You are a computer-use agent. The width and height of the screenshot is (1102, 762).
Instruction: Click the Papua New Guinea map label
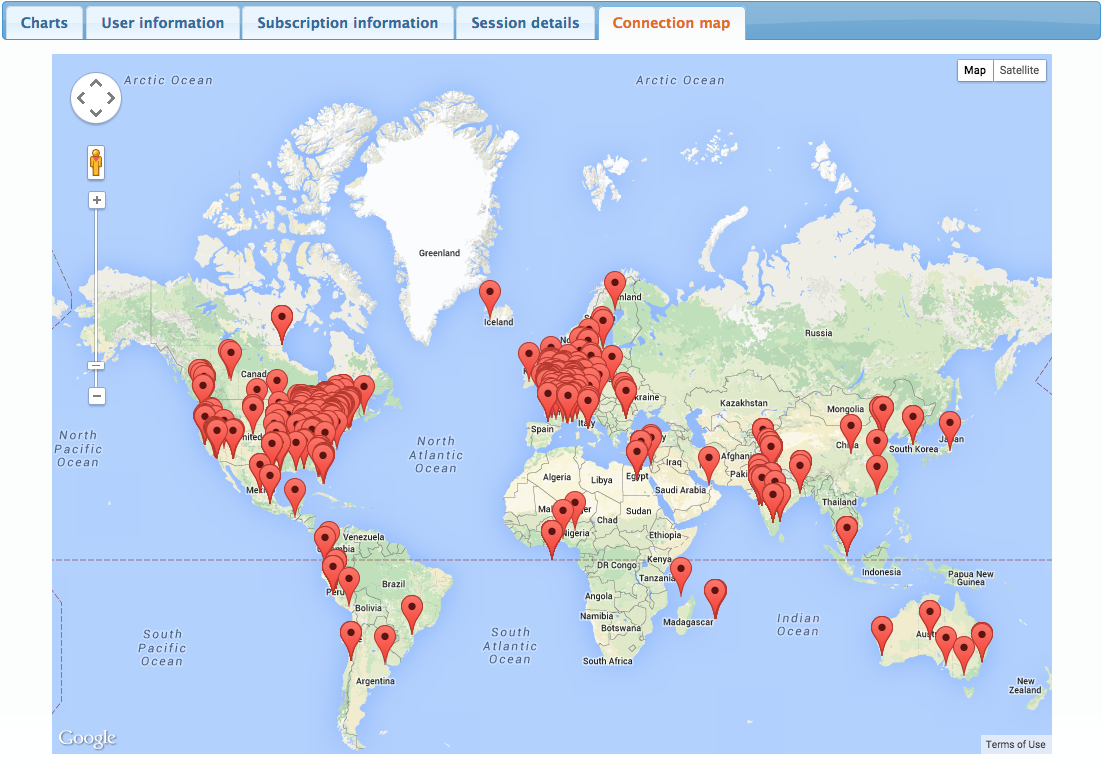click(971, 578)
